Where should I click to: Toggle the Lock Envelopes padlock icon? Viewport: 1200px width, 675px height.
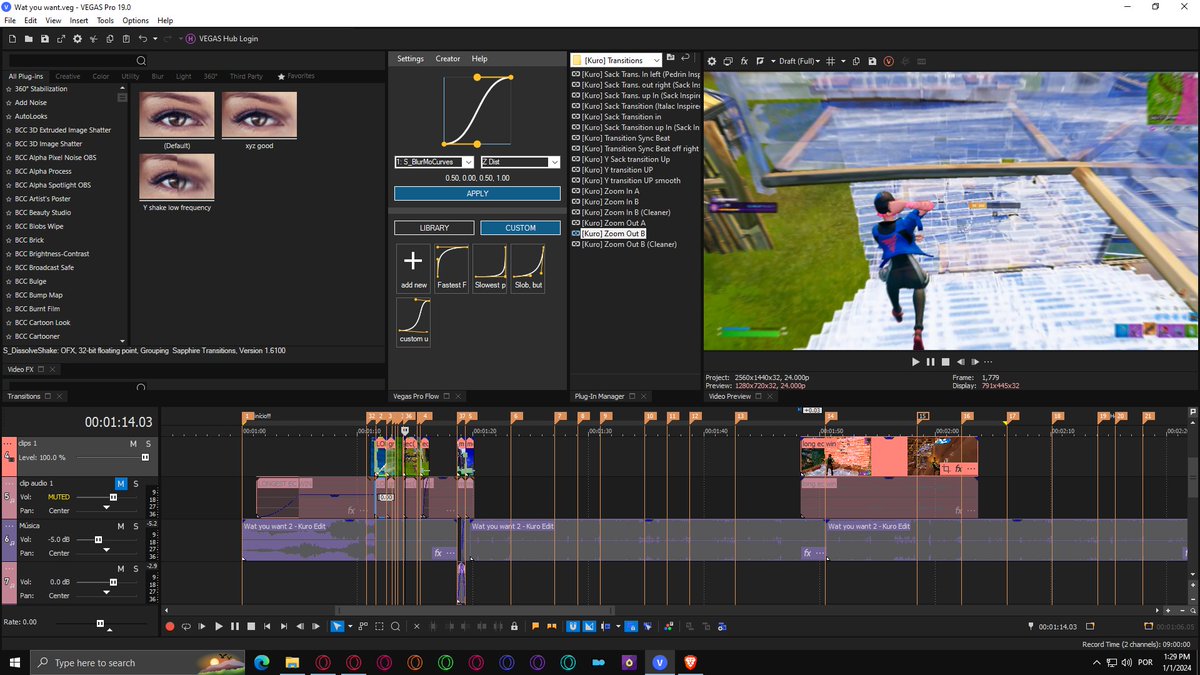(x=514, y=626)
